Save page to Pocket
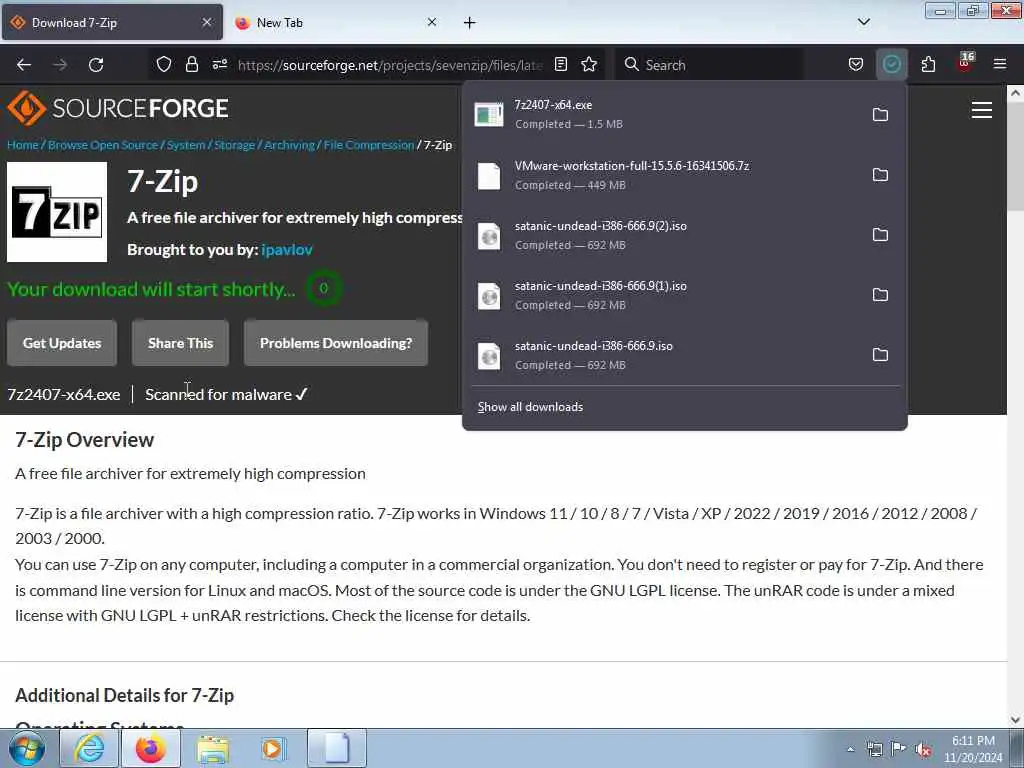Viewport: 1024px width, 768px height. tap(856, 64)
